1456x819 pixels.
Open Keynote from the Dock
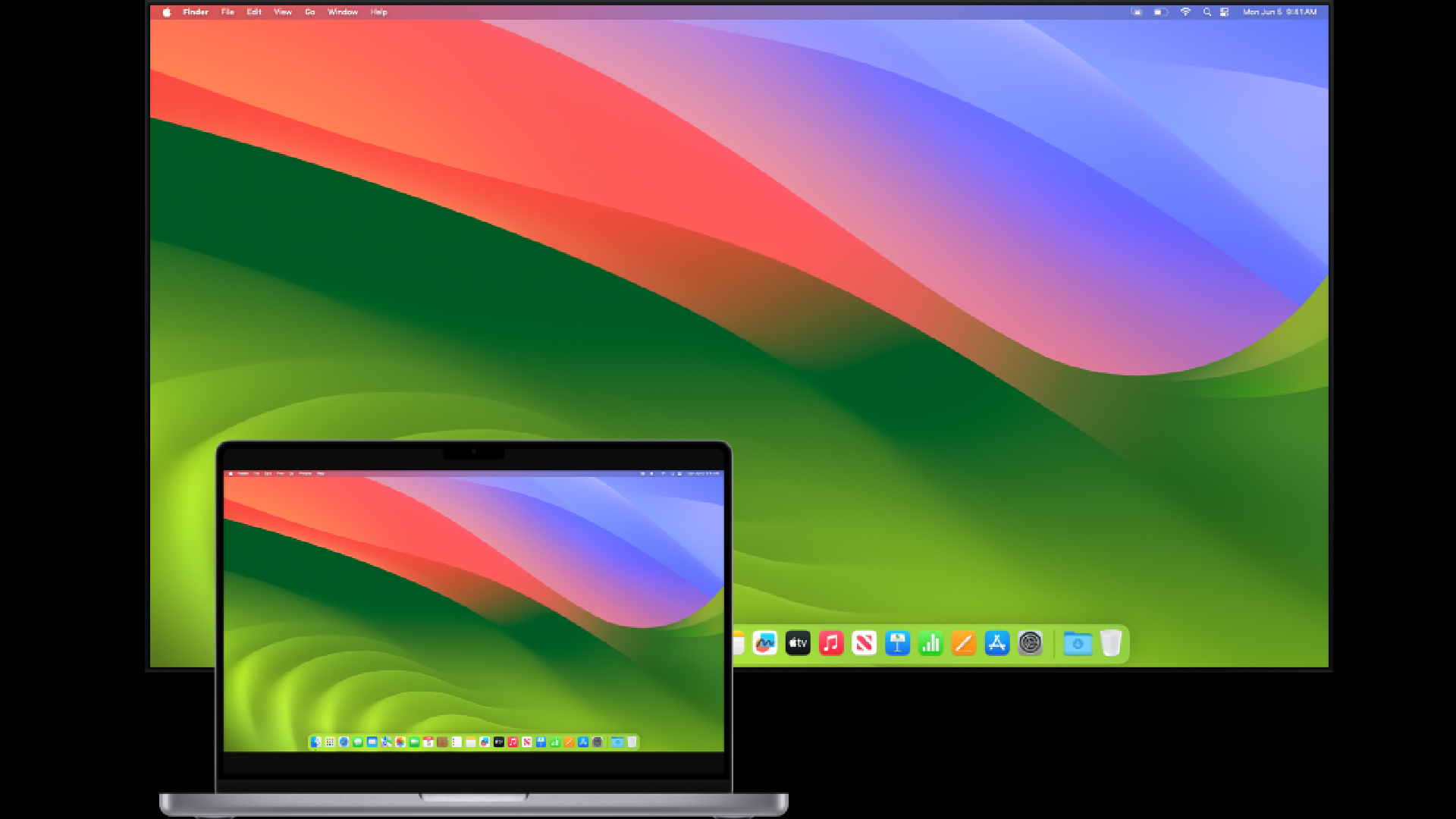point(898,643)
